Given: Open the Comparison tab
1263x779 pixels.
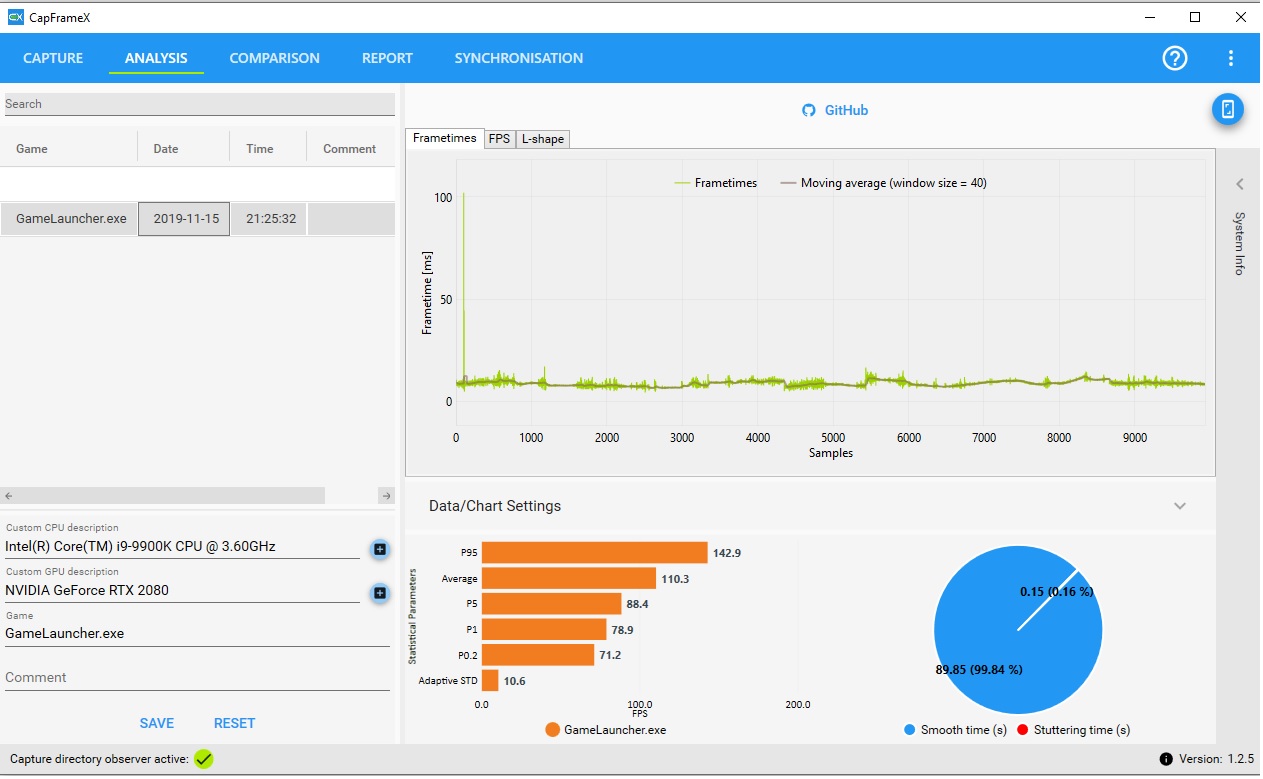Looking at the screenshot, I should (x=275, y=58).
